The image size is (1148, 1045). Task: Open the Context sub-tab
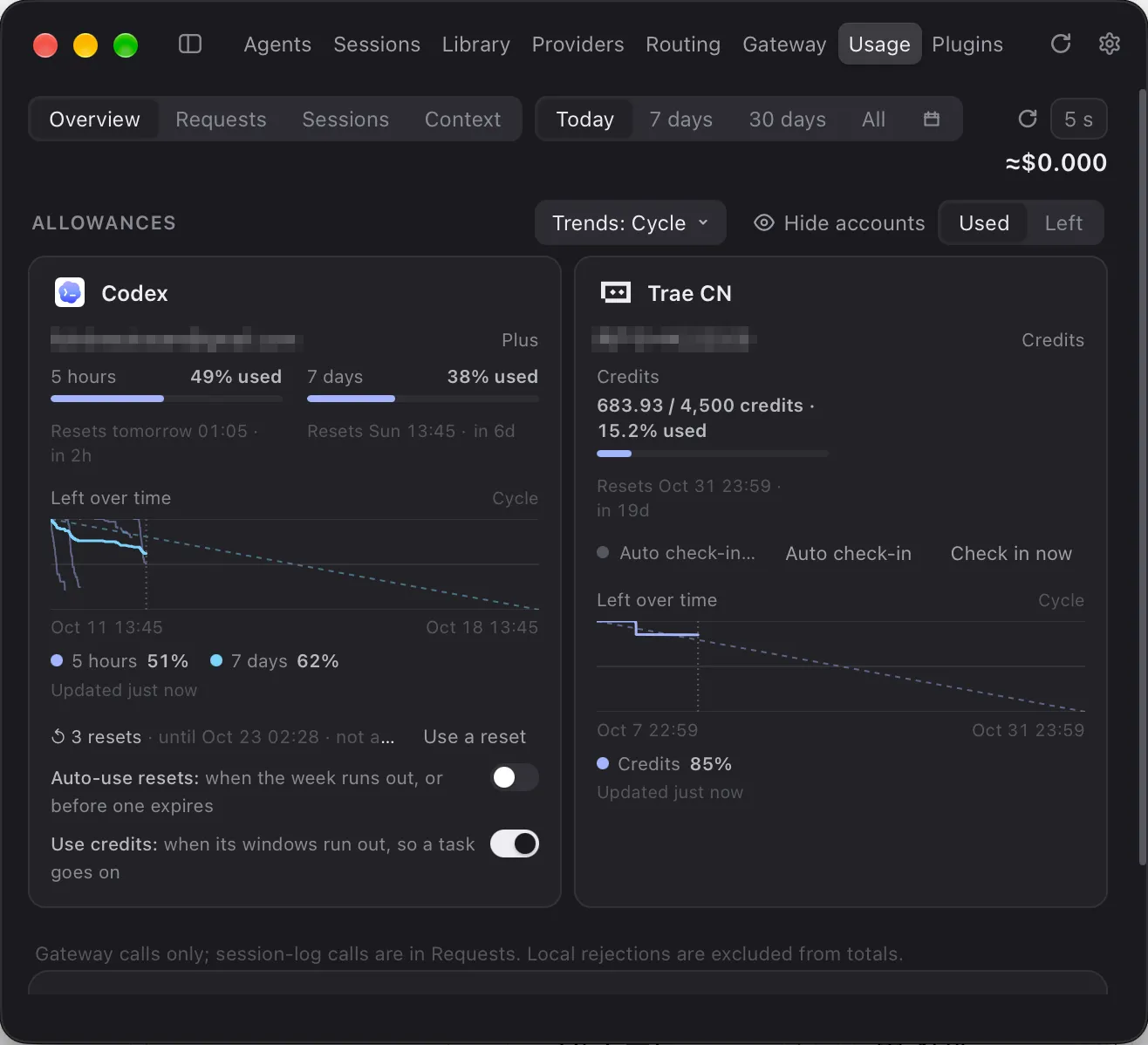(462, 119)
